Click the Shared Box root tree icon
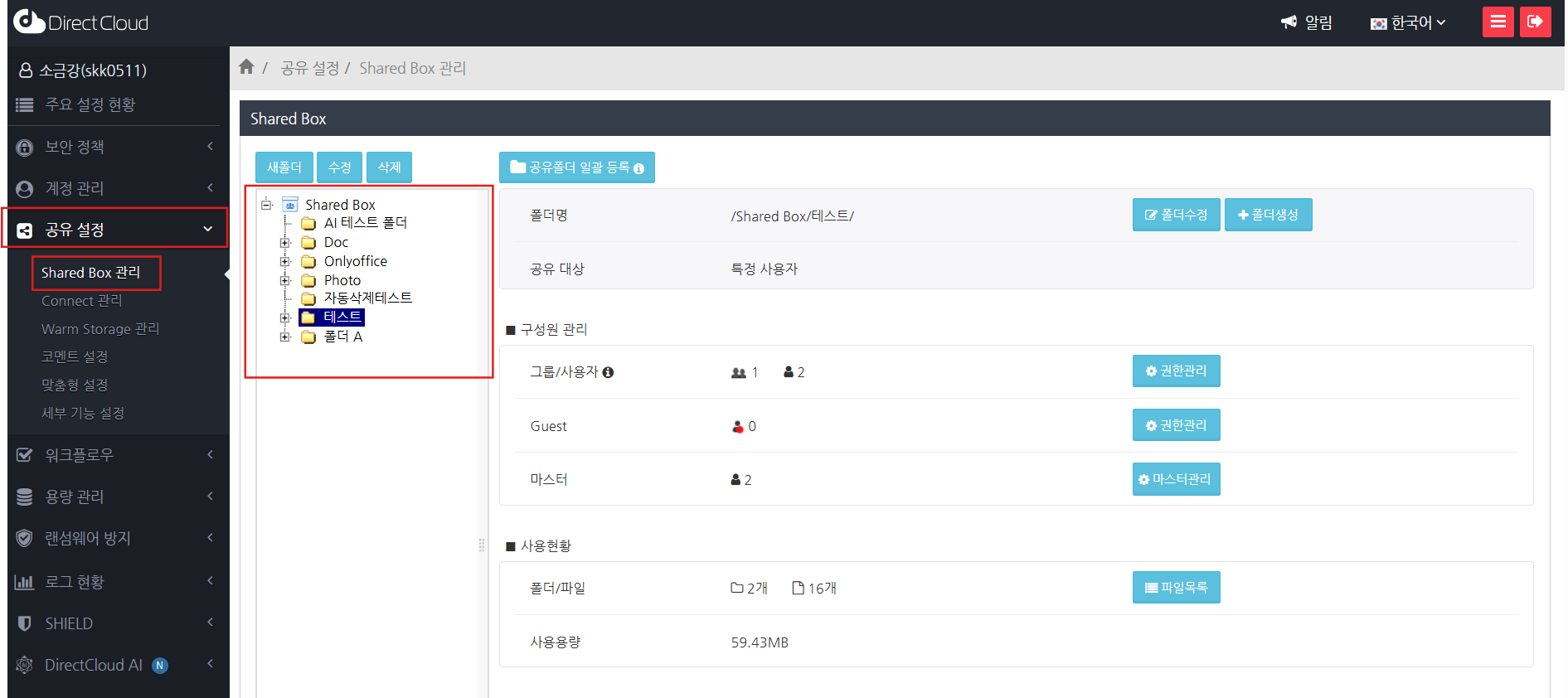This screenshot has width=1568, height=698. pyautogui.click(x=290, y=205)
